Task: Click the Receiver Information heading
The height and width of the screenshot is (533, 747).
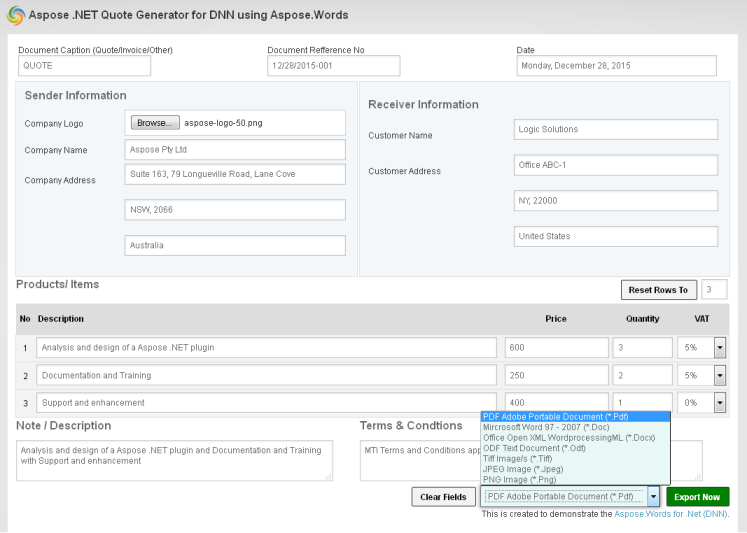Action: click(x=423, y=104)
